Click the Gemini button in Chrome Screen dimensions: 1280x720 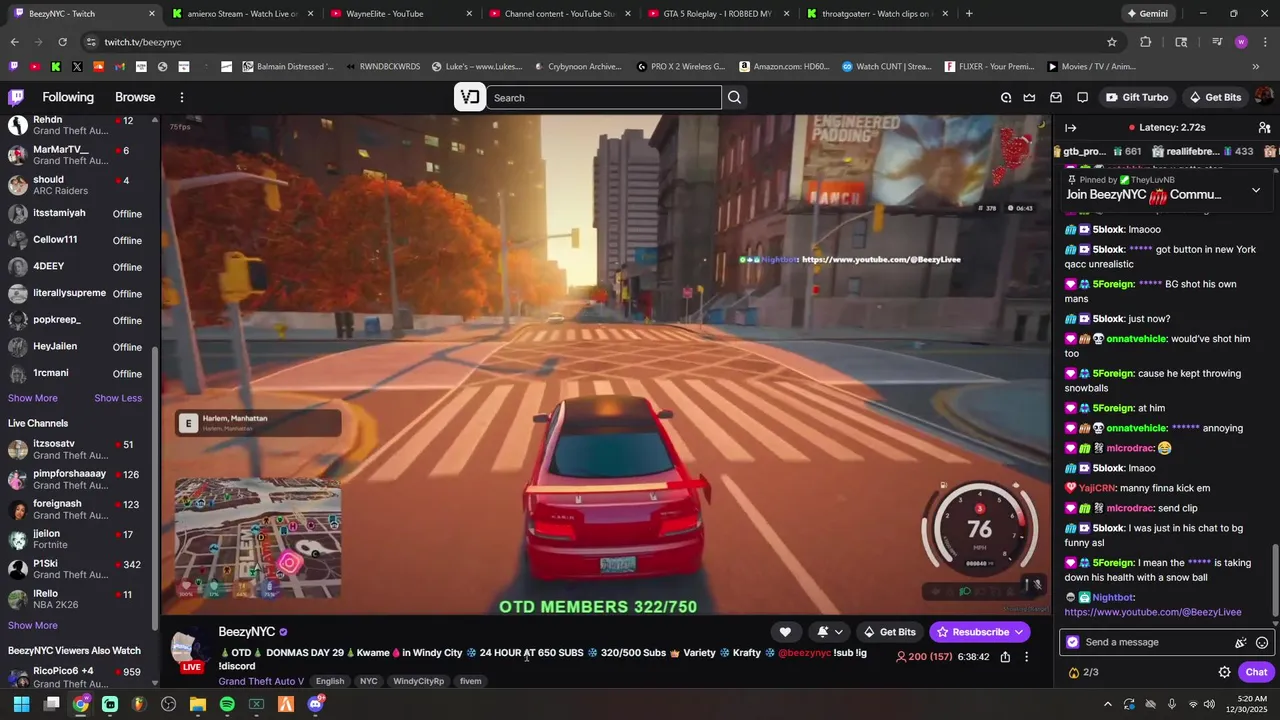(x=1147, y=14)
